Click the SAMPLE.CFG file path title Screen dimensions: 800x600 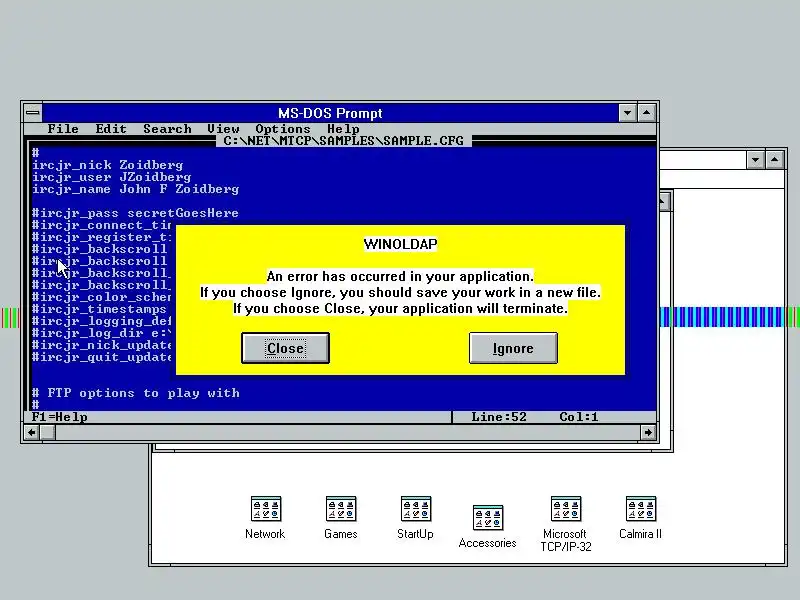343,141
